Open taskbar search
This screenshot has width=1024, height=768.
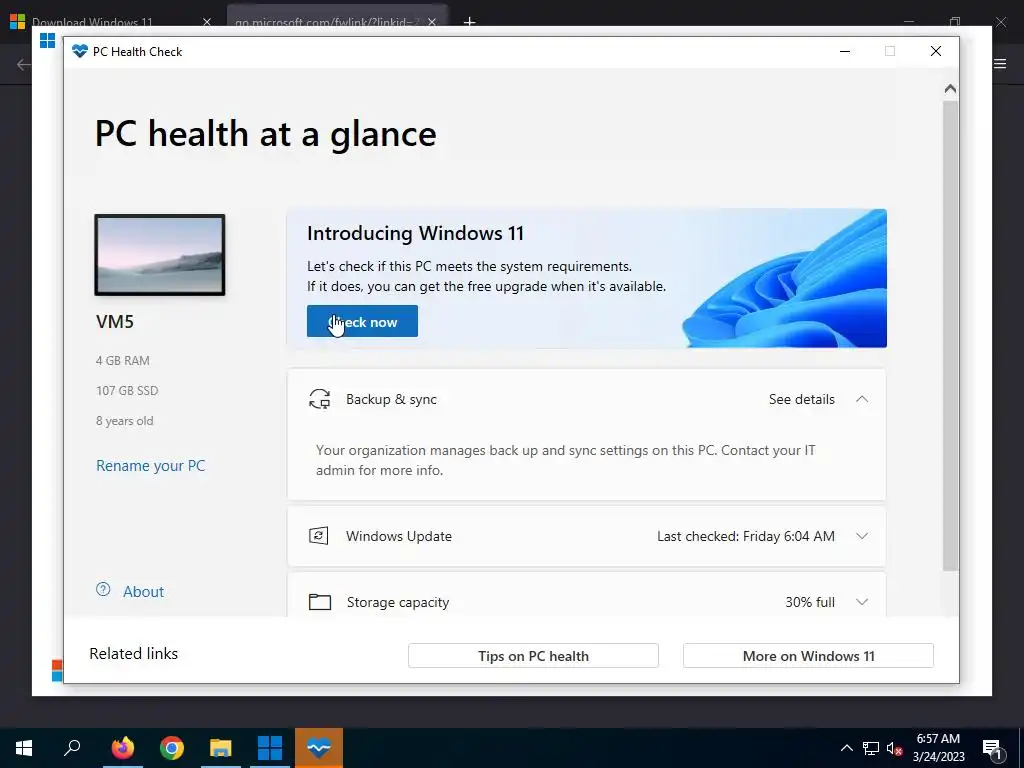click(72, 748)
